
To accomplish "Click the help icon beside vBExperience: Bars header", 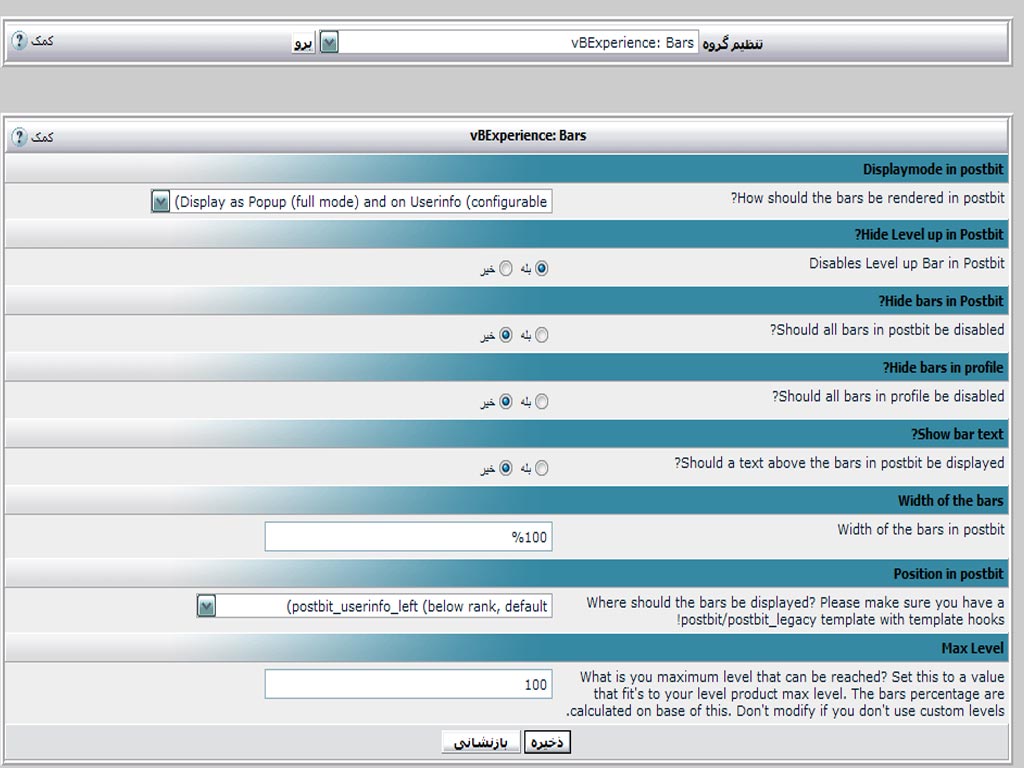I will pos(19,136).
